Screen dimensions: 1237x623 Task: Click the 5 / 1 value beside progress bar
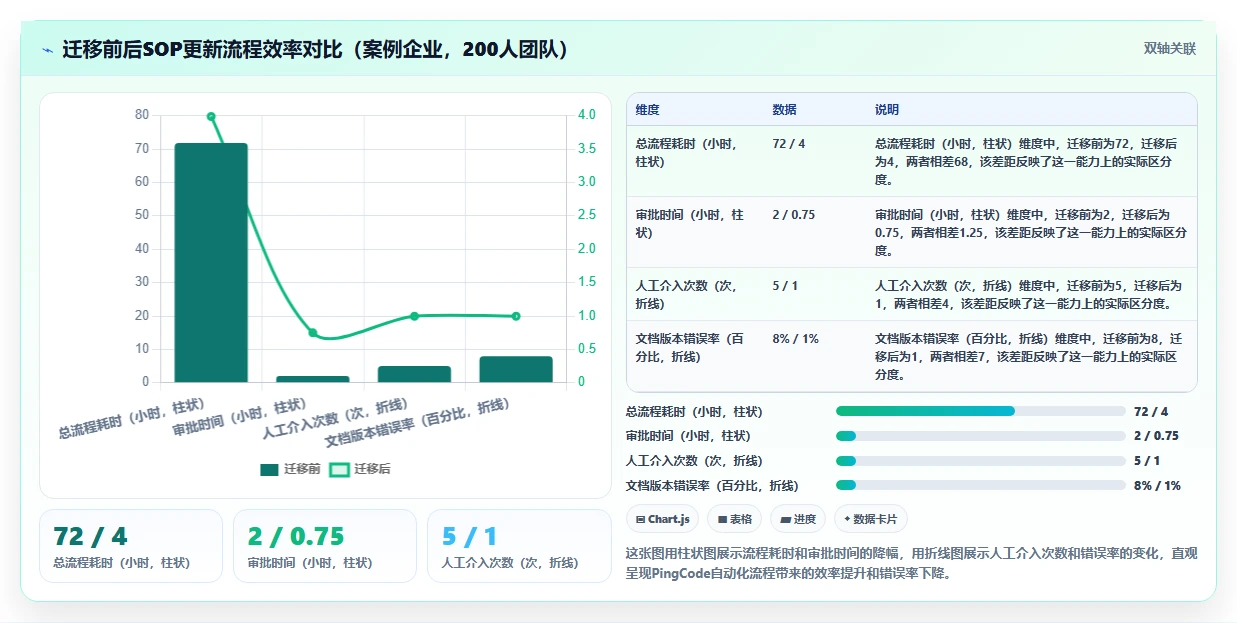click(1147, 461)
